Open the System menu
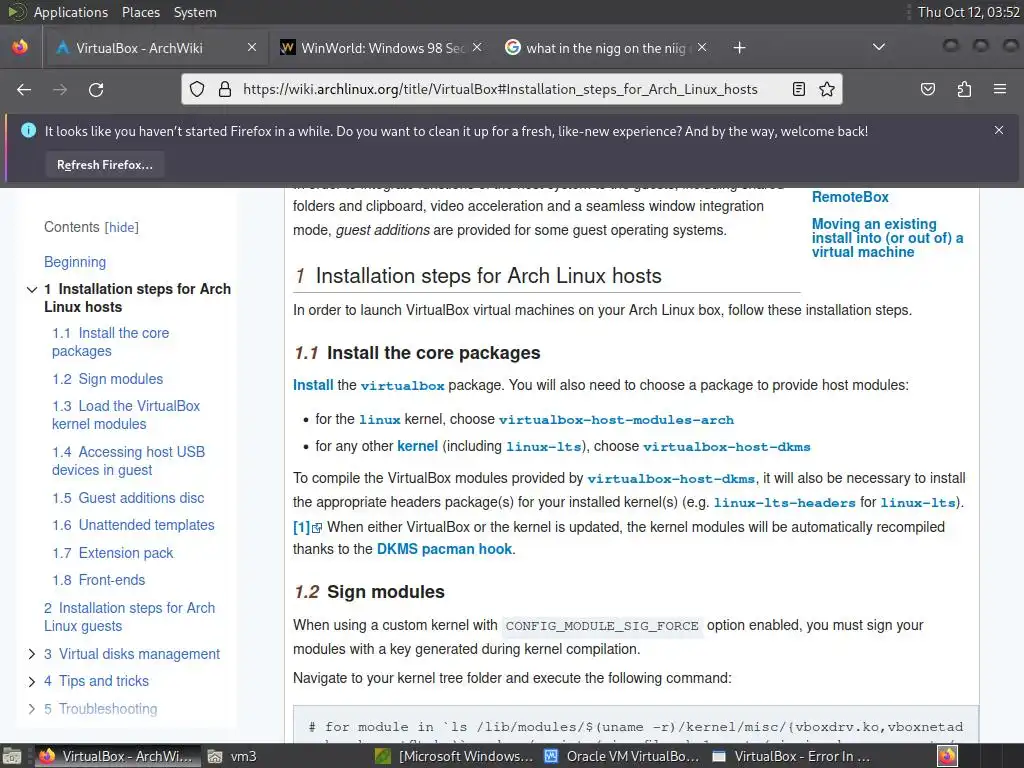The width and height of the screenshot is (1024, 768). [x=195, y=12]
